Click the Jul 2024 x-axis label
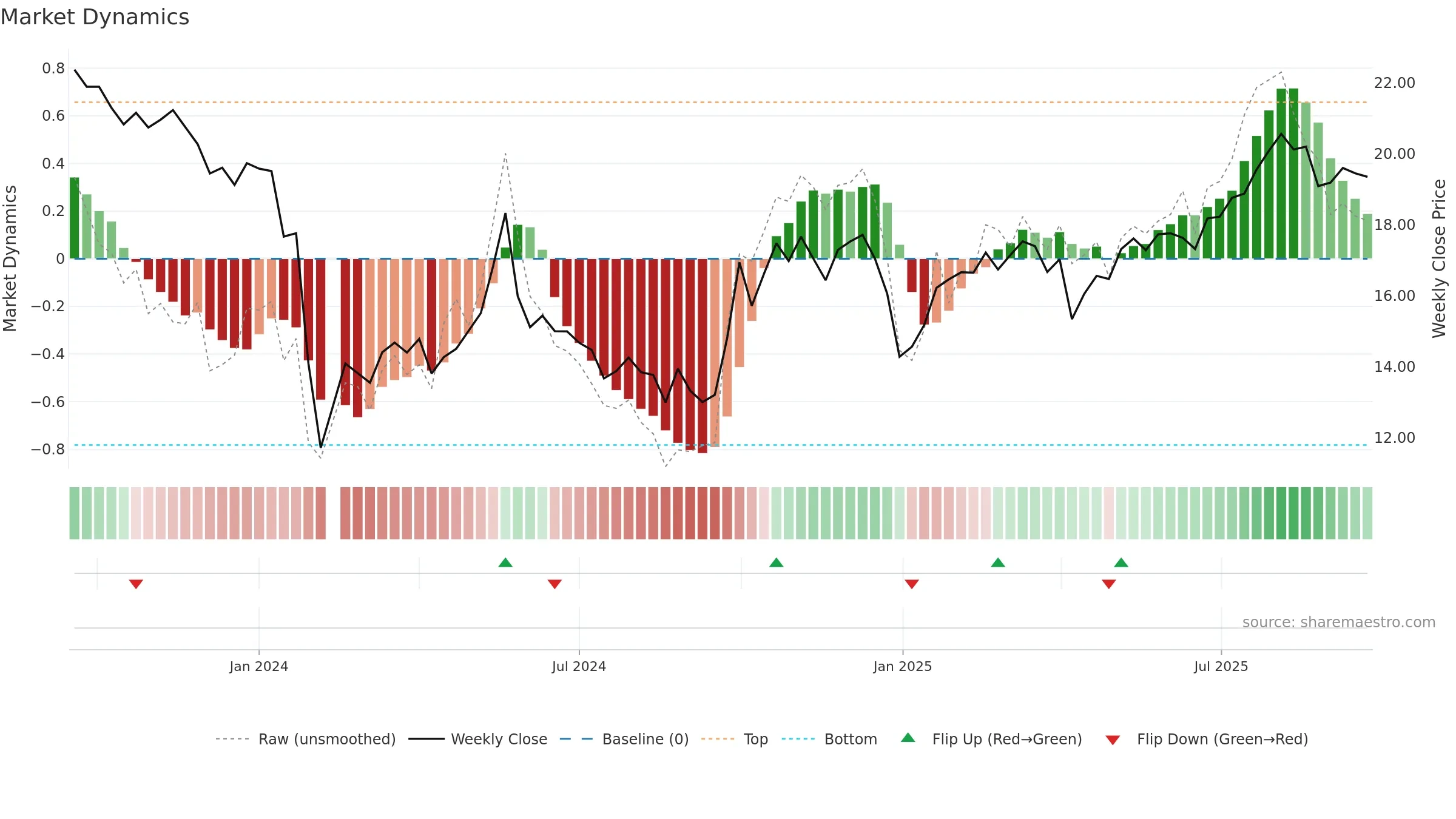Image resolution: width=1456 pixels, height=819 pixels. (x=579, y=666)
